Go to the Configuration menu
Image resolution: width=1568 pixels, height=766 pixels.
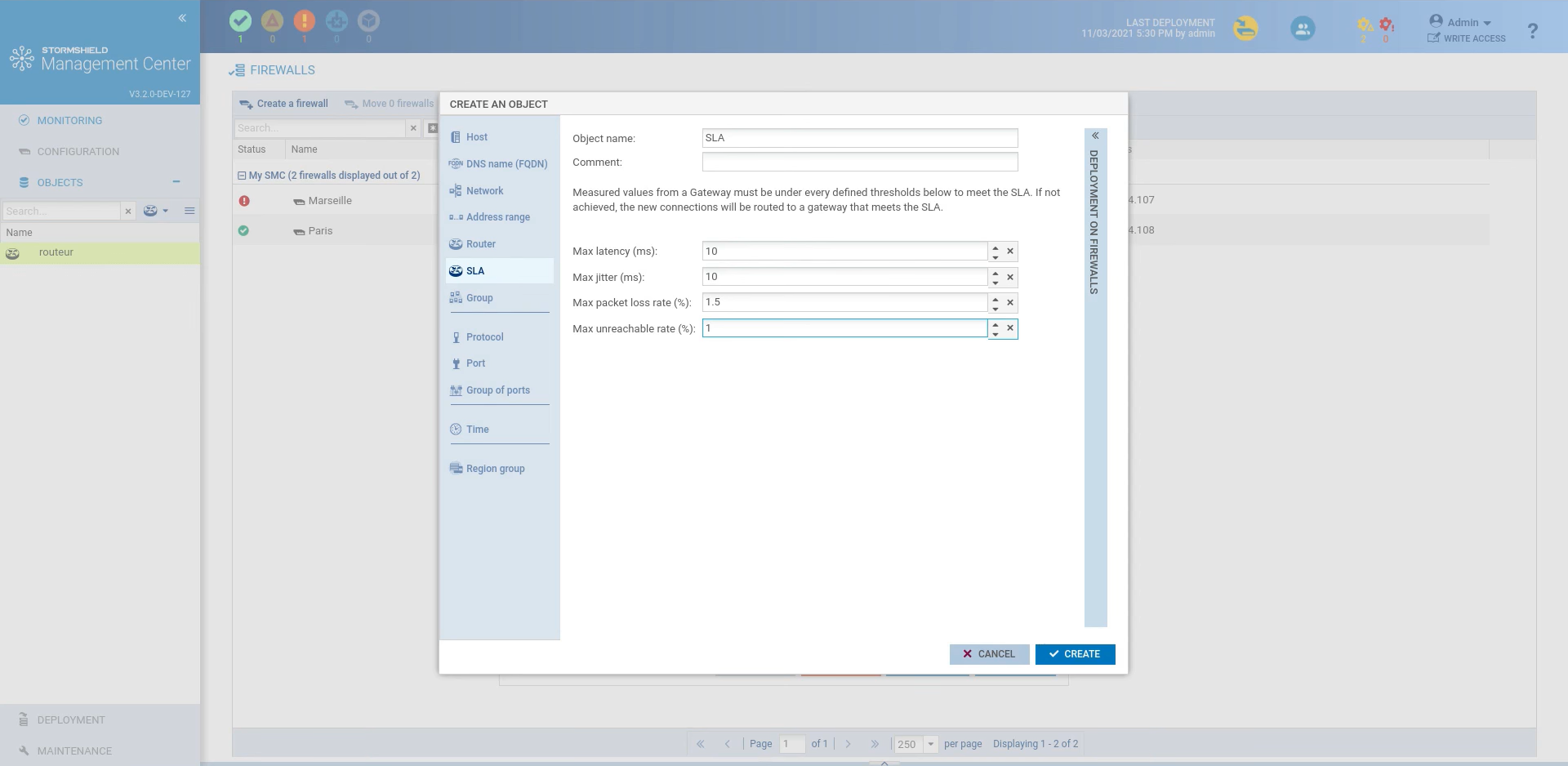78,152
